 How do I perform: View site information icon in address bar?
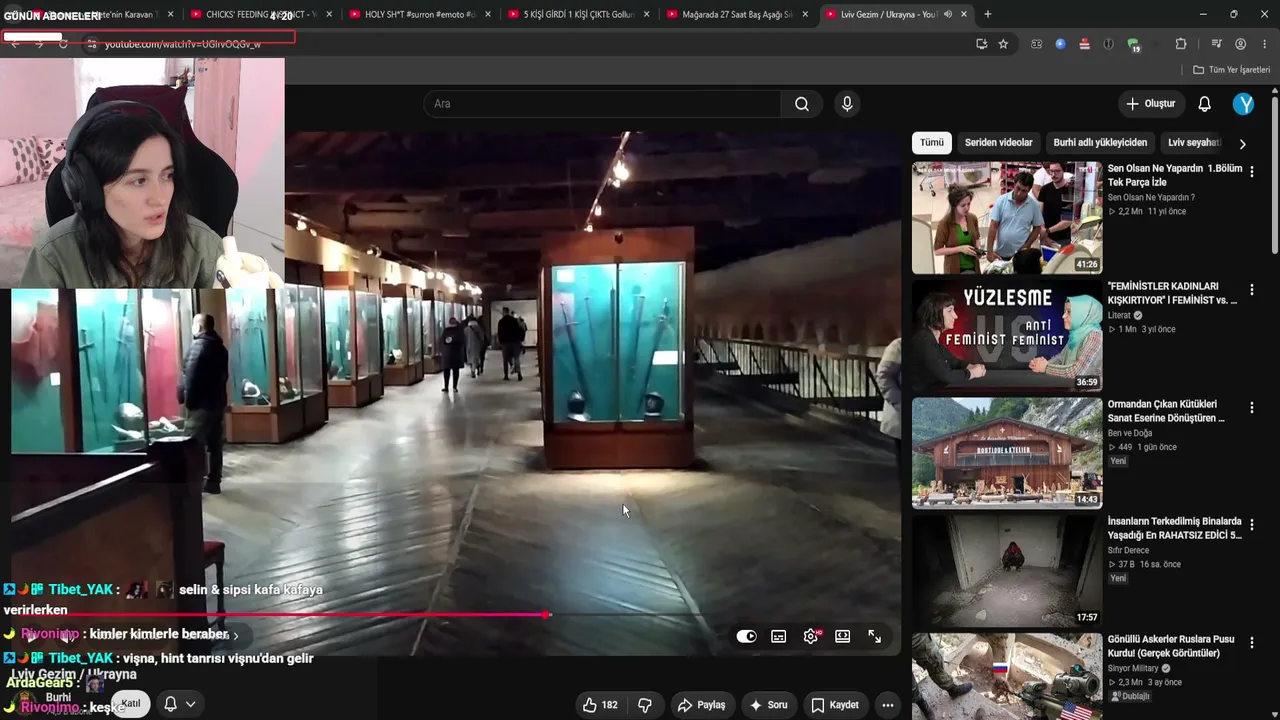pyautogui.click(x=91, y=44)
